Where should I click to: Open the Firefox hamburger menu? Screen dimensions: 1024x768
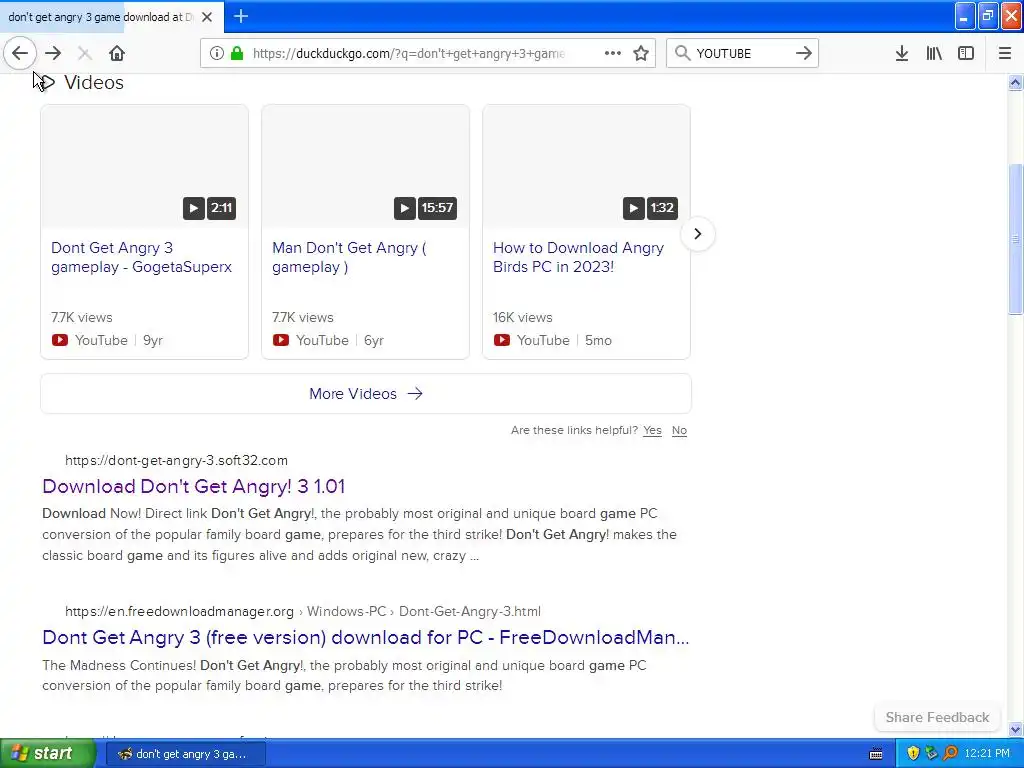click(1005, 53)
